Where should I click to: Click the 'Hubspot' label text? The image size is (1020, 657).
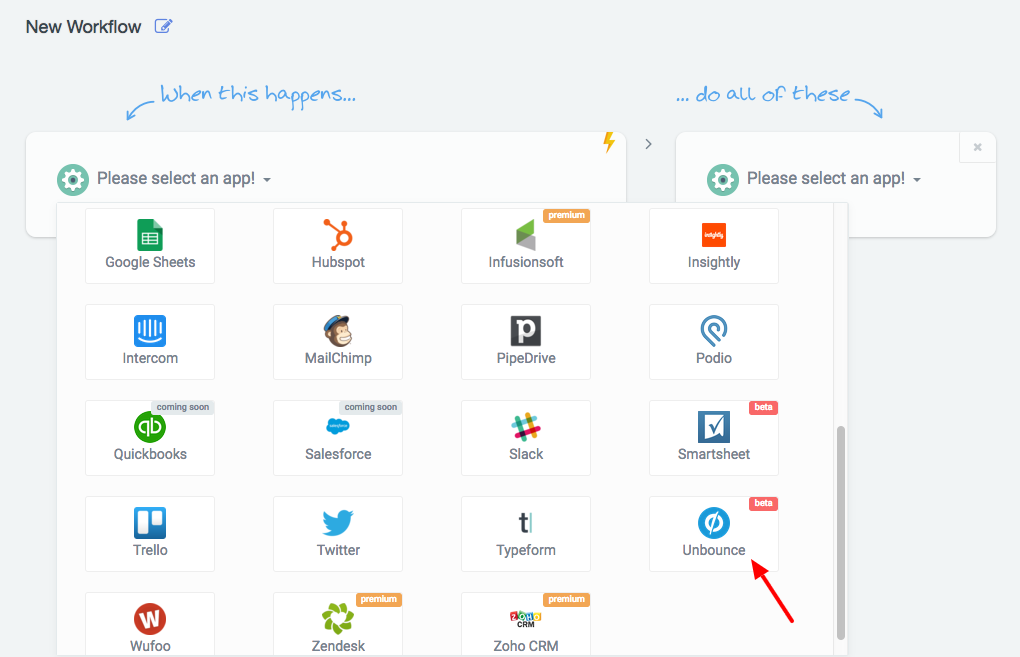(x=338, y=262)
